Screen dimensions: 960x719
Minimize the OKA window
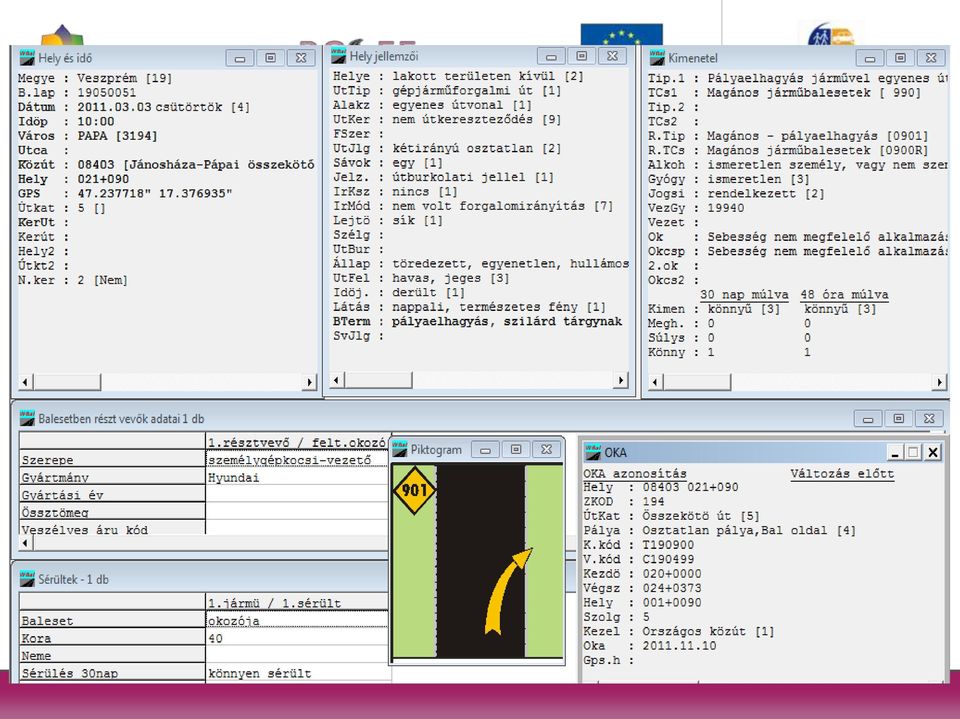tap(894, 453)
